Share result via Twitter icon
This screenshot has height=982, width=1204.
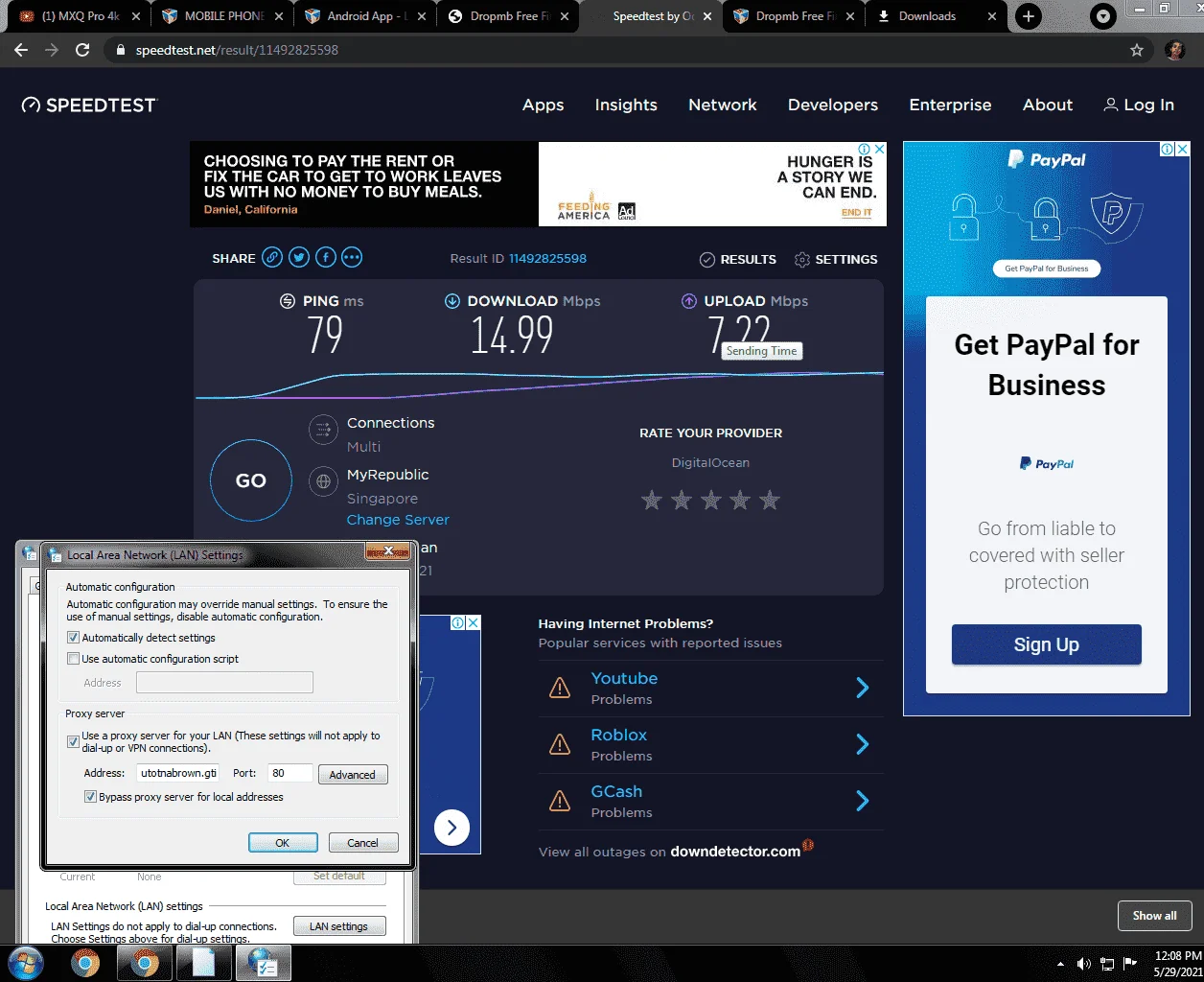tap(299, 257)
